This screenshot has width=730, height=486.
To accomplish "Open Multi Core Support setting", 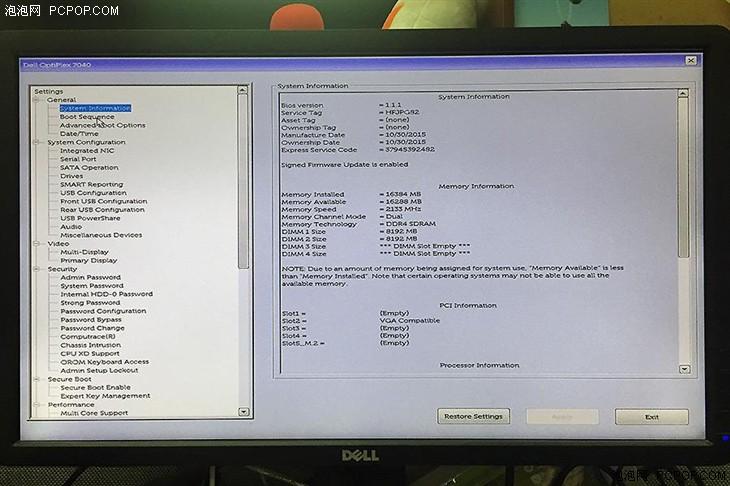I will tap(94, 413).
